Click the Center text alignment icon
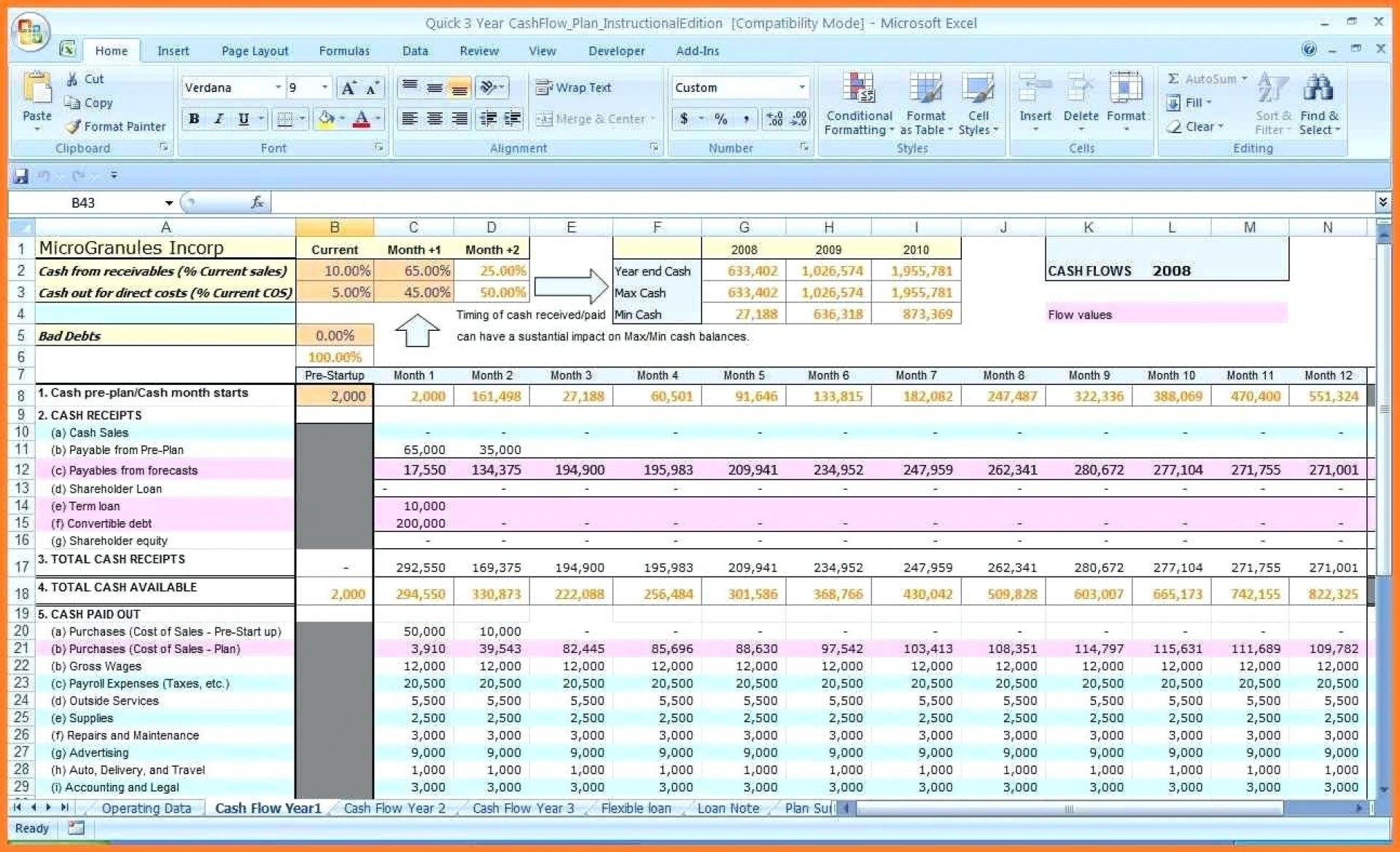 click(435, 119)
